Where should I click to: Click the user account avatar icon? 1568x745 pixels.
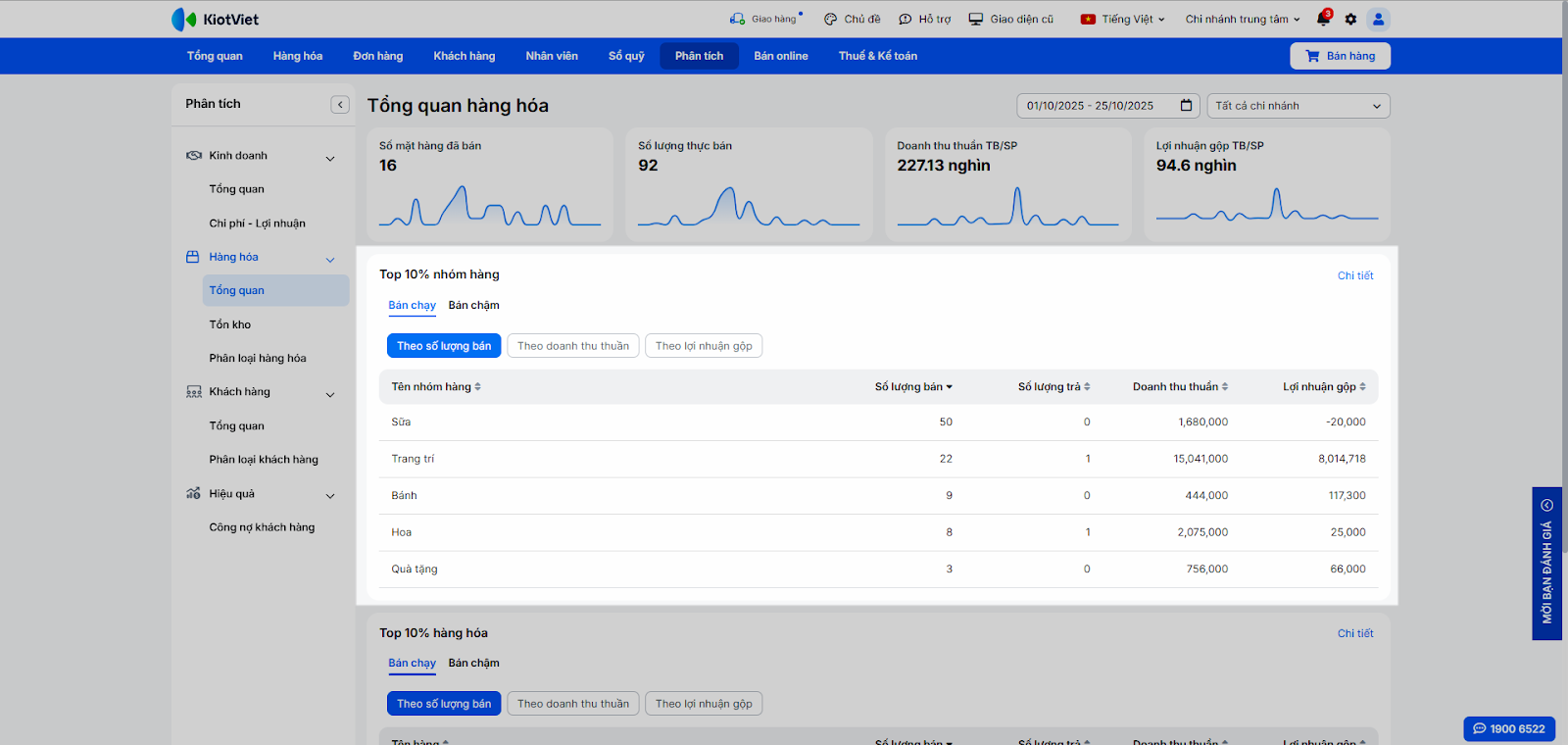1378,19
